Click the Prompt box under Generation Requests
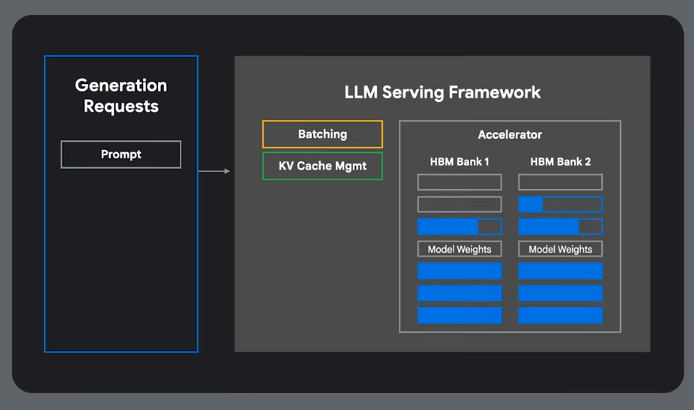This screenshot has height=410, width=694. (121, 154)
